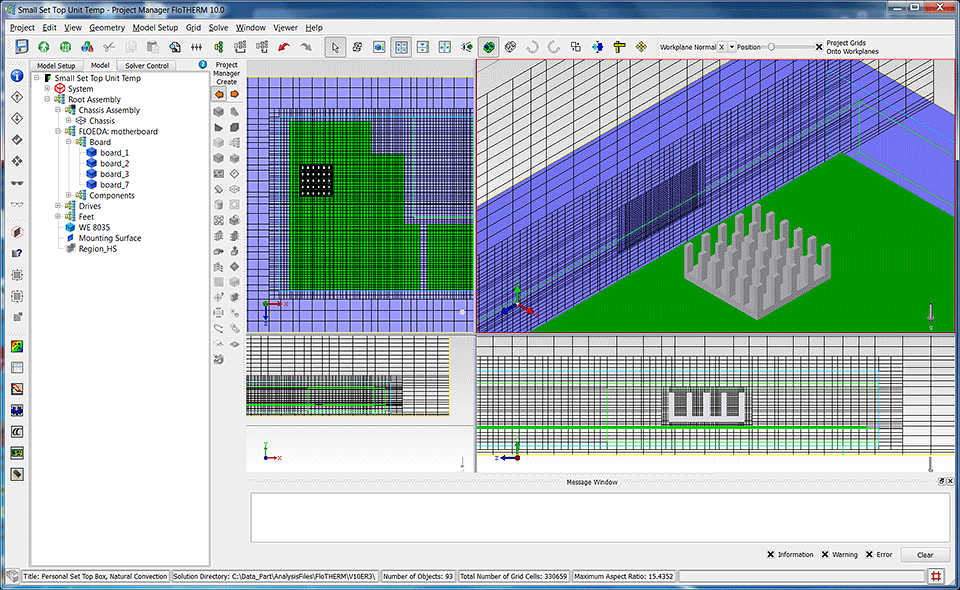Image resolution: width=960 pixels, height=590 pixels.
Task: Click the red Undo arrow icon
Action: (284, 47)
